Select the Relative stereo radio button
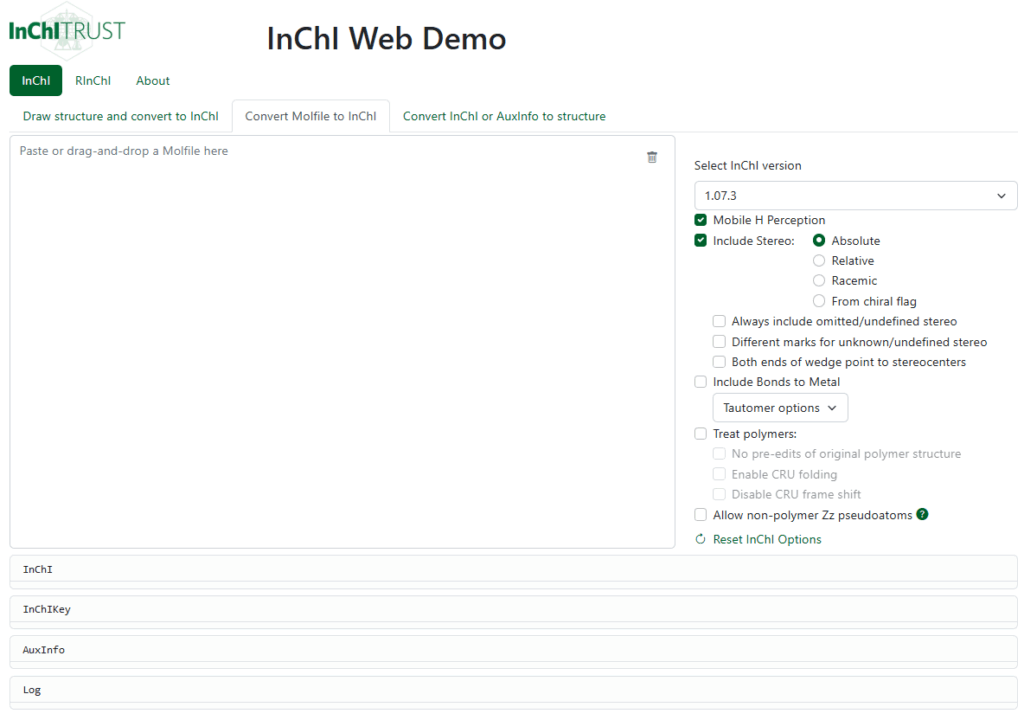Viewport: 1024px width, 720px height. pos(819,261)
